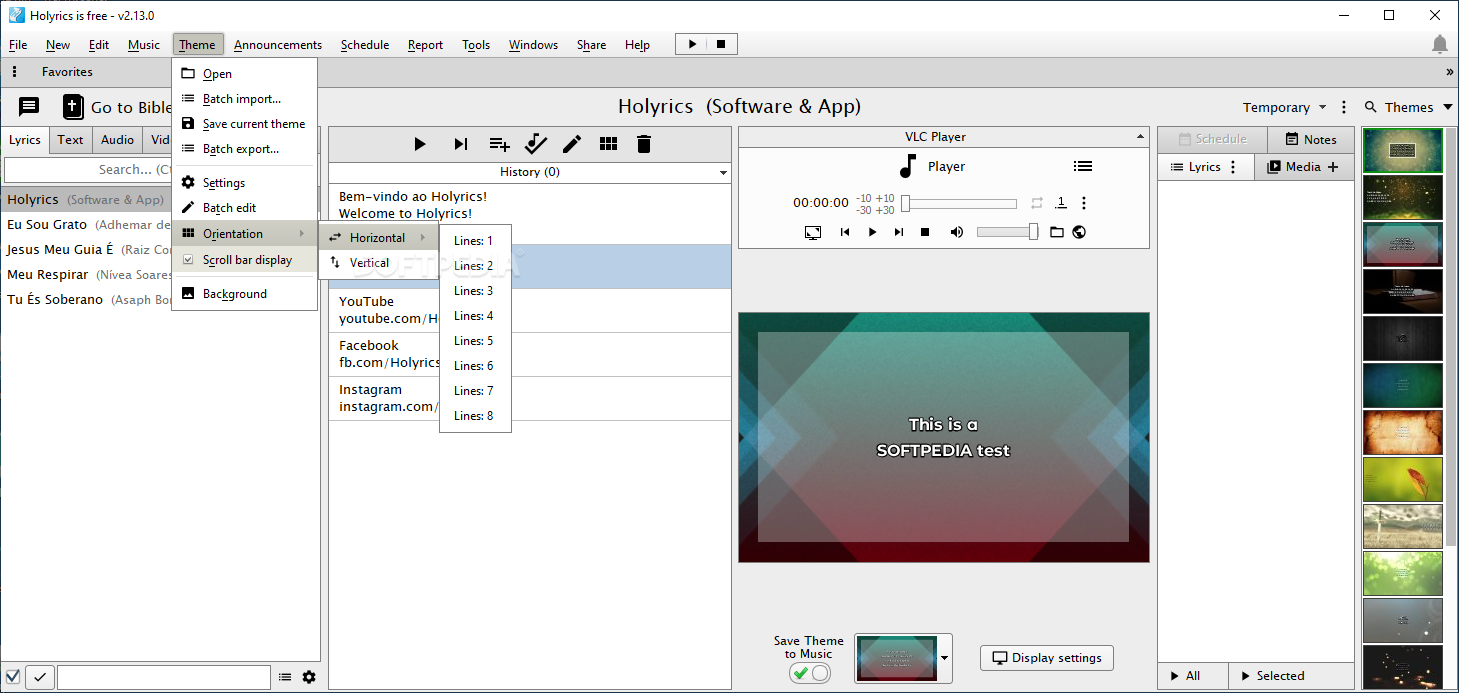Click the music note Player icon
1459x693 pixels.
pos(908,166)
